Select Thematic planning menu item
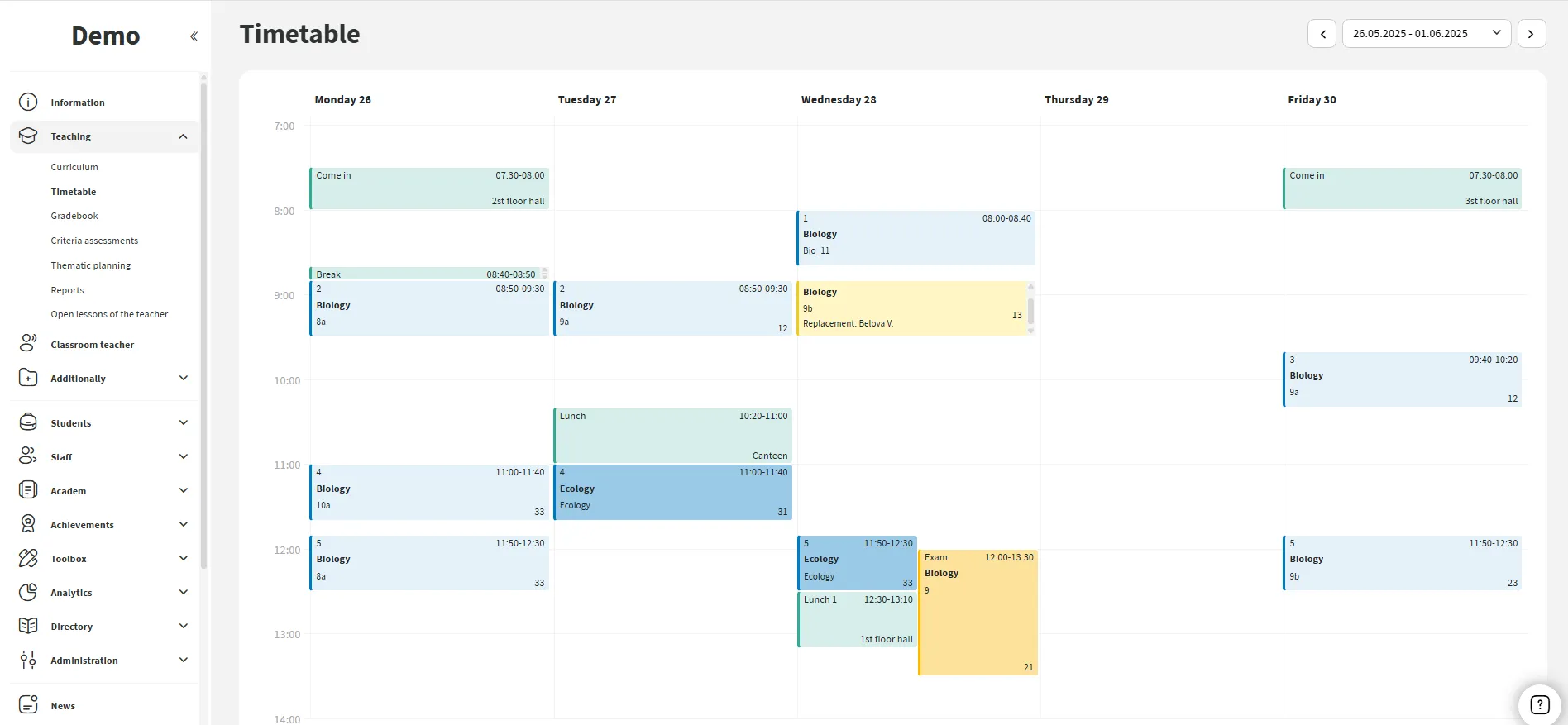Viewport: 1568px width, 725px height. point(91,265)
